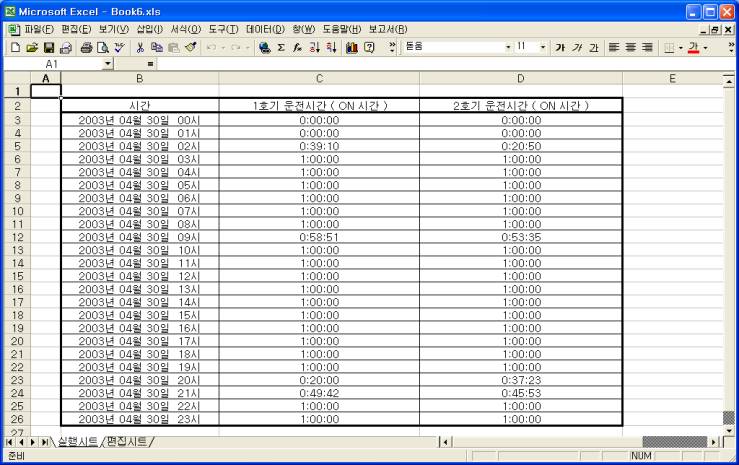
Task: Select the cell showing 0:39:10
Action: (x=319, y=146)
